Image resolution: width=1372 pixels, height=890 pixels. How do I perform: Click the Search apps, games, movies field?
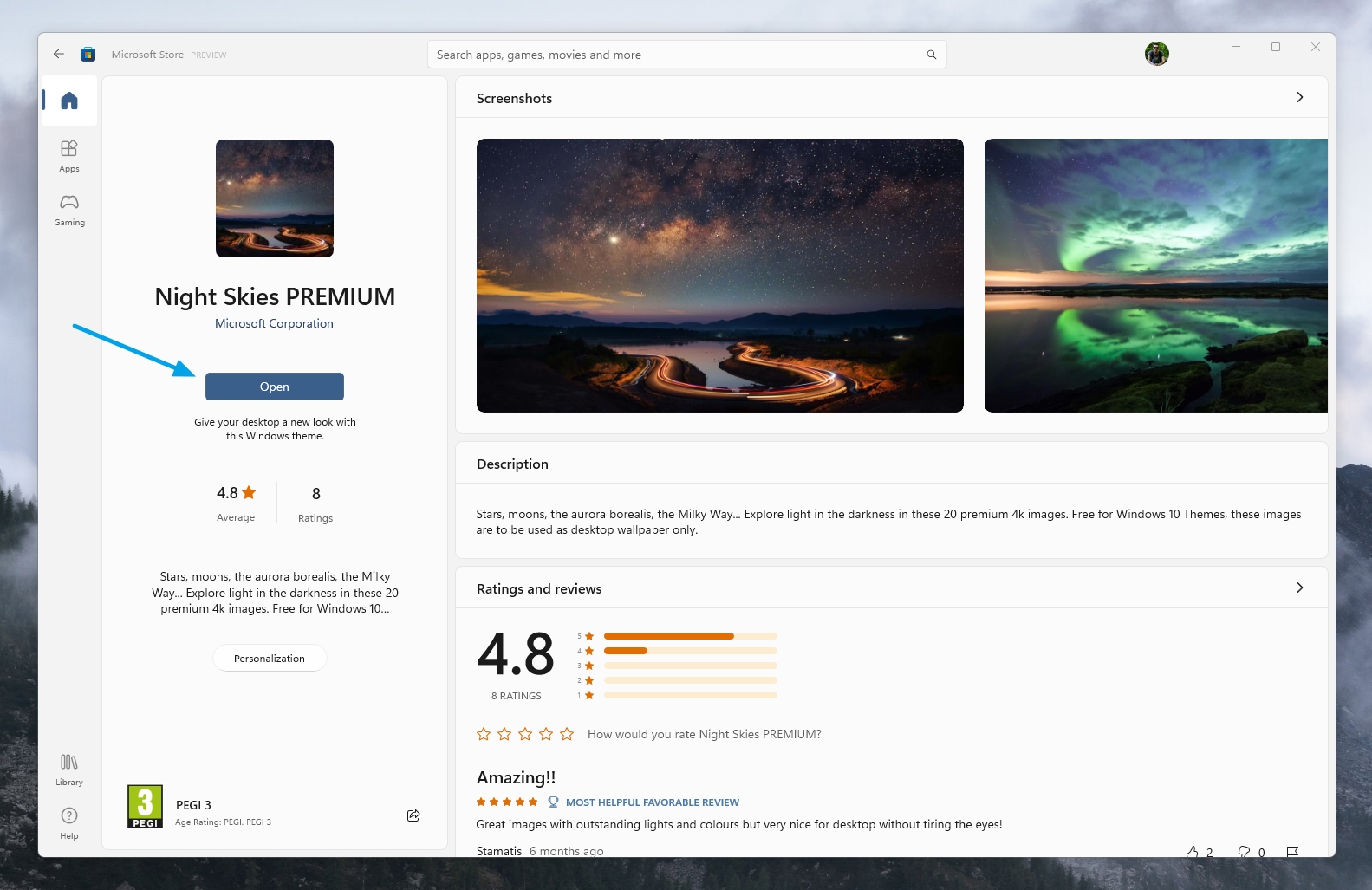[x=687, y=55]
